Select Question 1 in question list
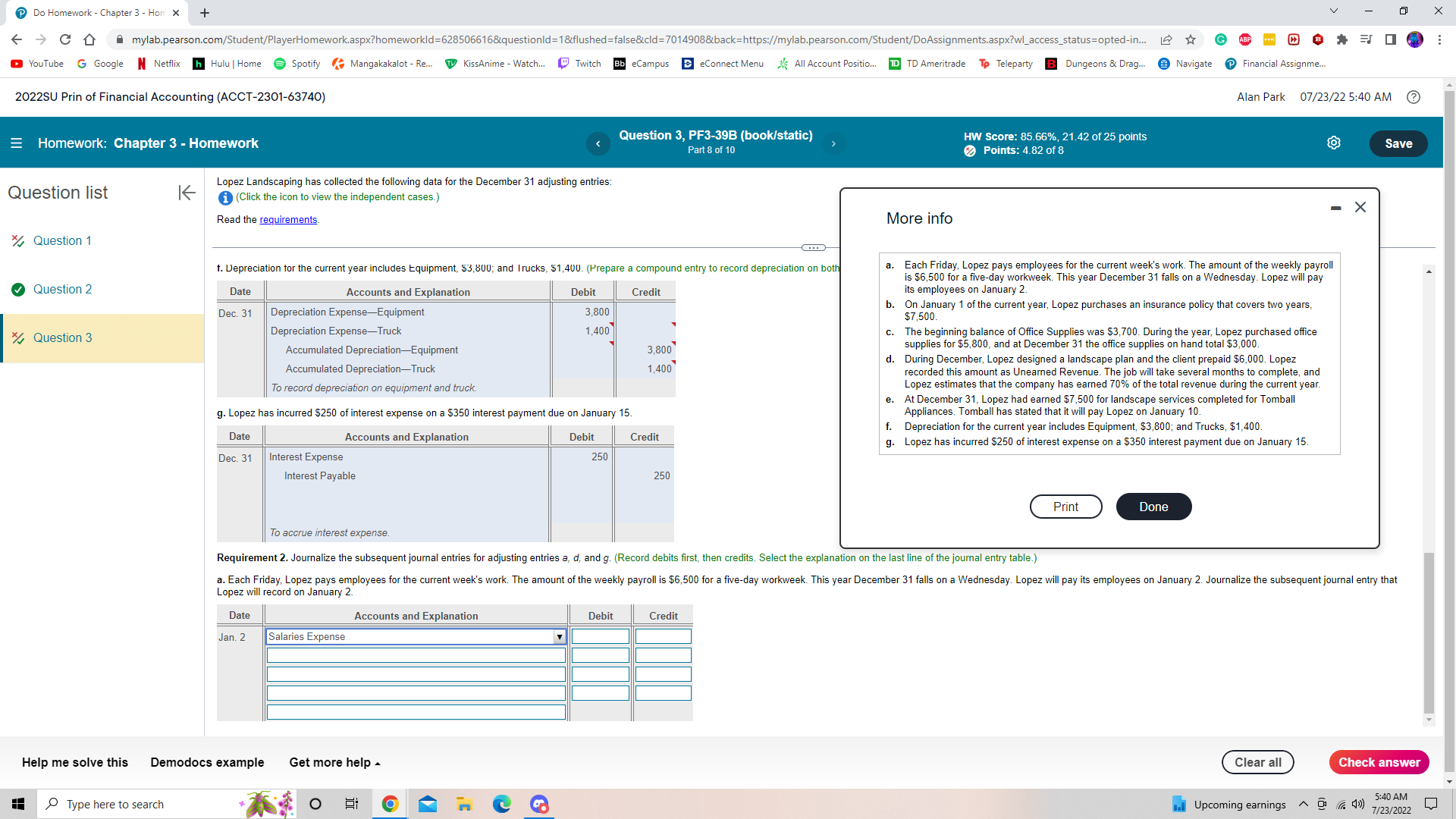This screenshot has height=819, width=1456. tap(62, 240)
